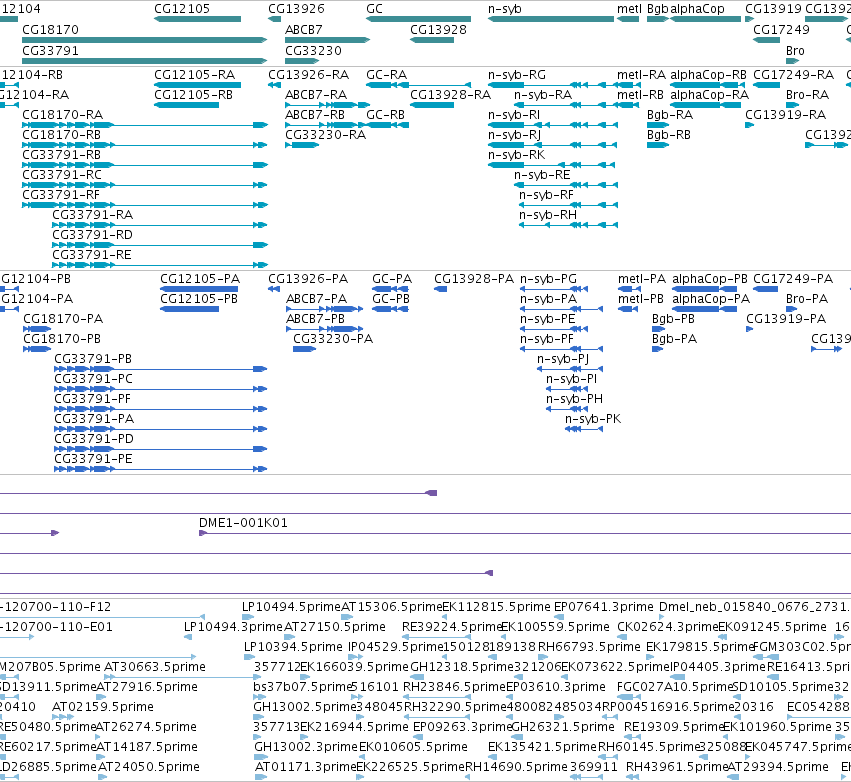Viewport: 851px width, 782px height.
Task: Select the CG12105-RA transcript label
Action: (x=195, y=74)
